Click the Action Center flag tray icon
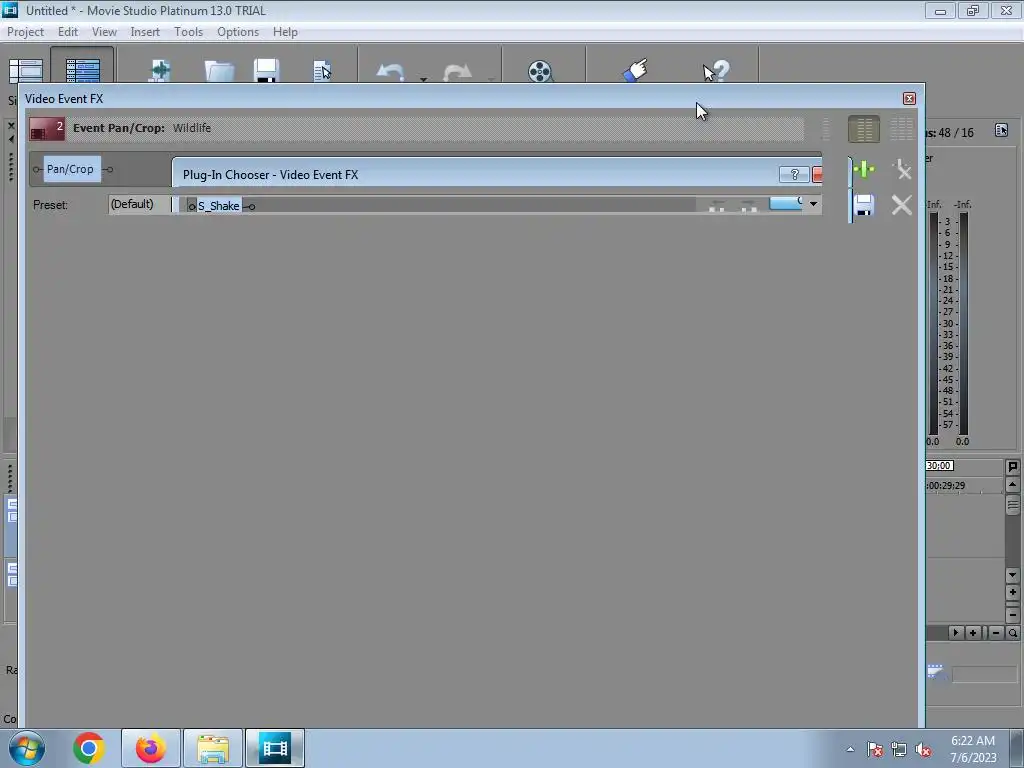1024x768 pixels. [874, 750]
